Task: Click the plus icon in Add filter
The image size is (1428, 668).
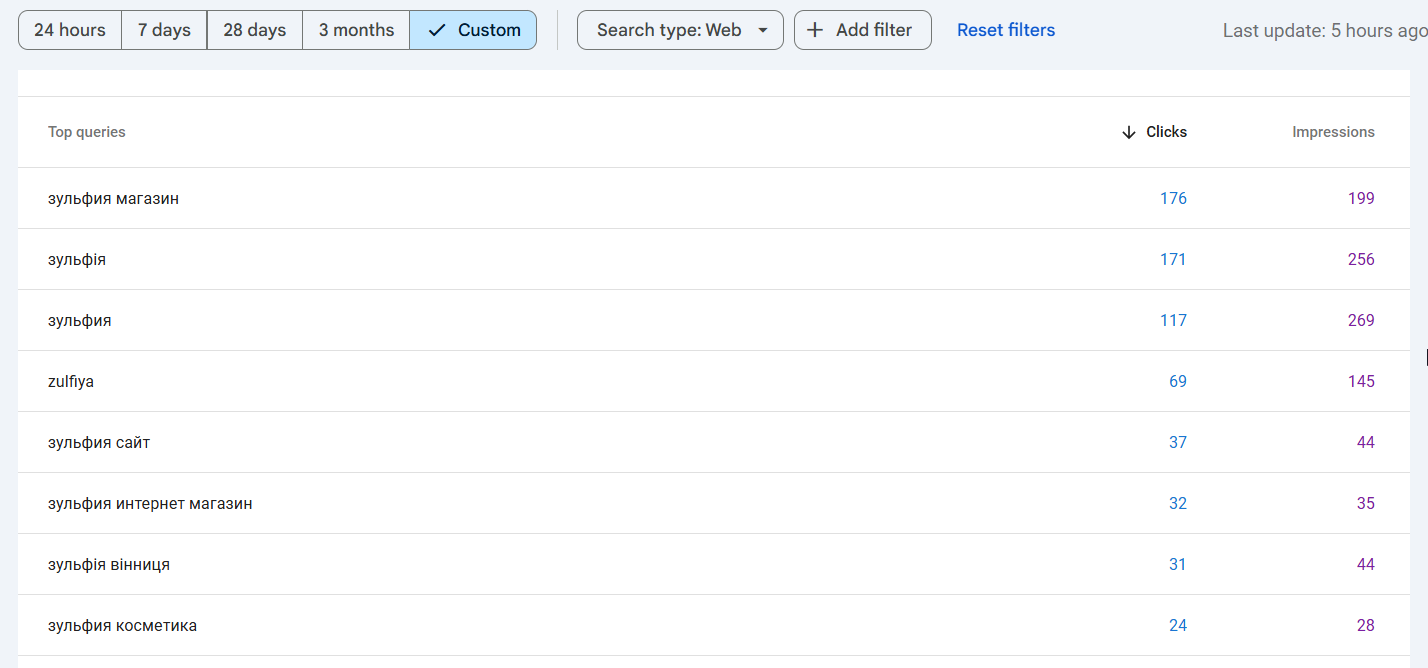Action: click(x=815, y=30)
